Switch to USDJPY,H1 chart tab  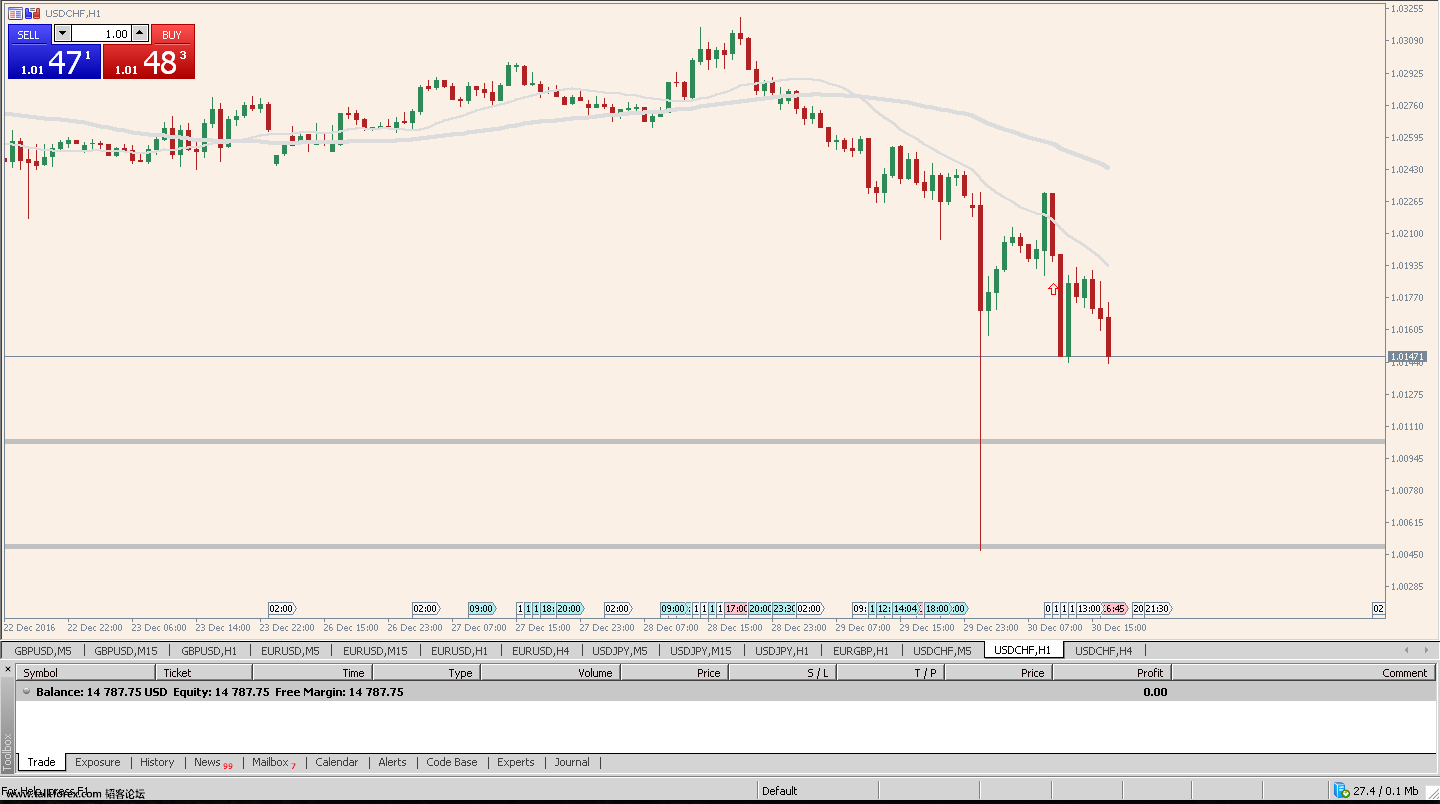point(782,650)
